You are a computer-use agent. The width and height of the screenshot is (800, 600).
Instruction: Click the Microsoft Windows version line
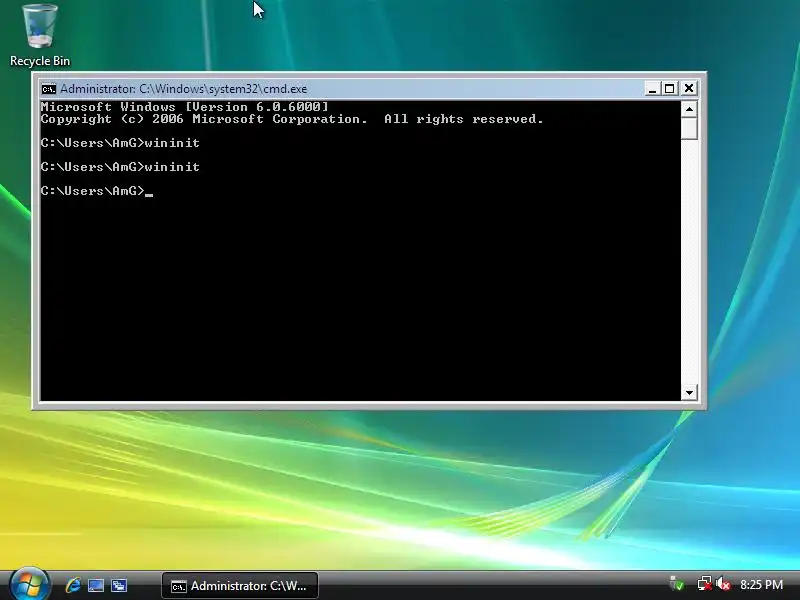click(185, 107)
